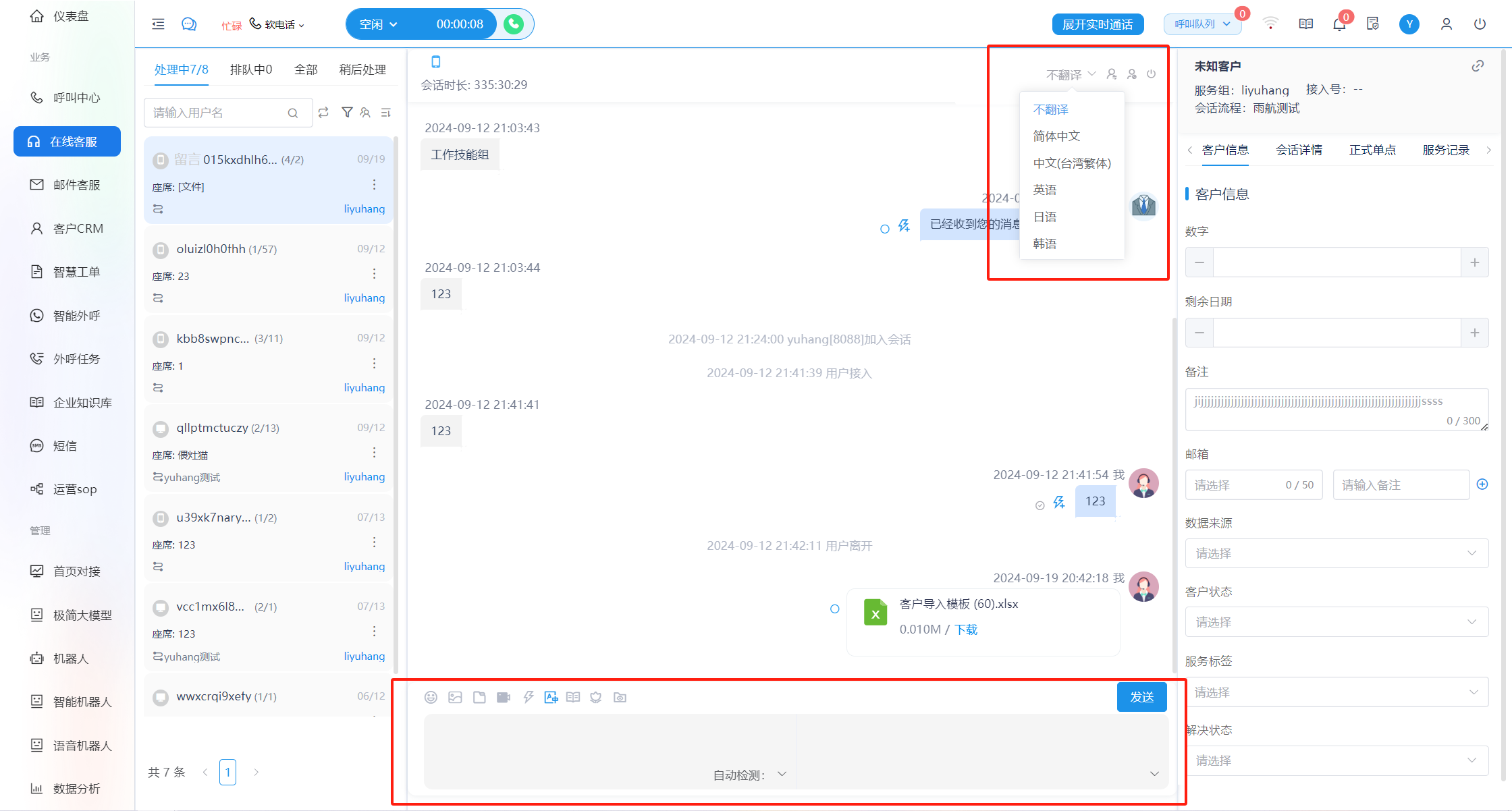1512x811 pixels.
Task: Click the 请输入备注 email remark field
Action: tap(1401, 485)
